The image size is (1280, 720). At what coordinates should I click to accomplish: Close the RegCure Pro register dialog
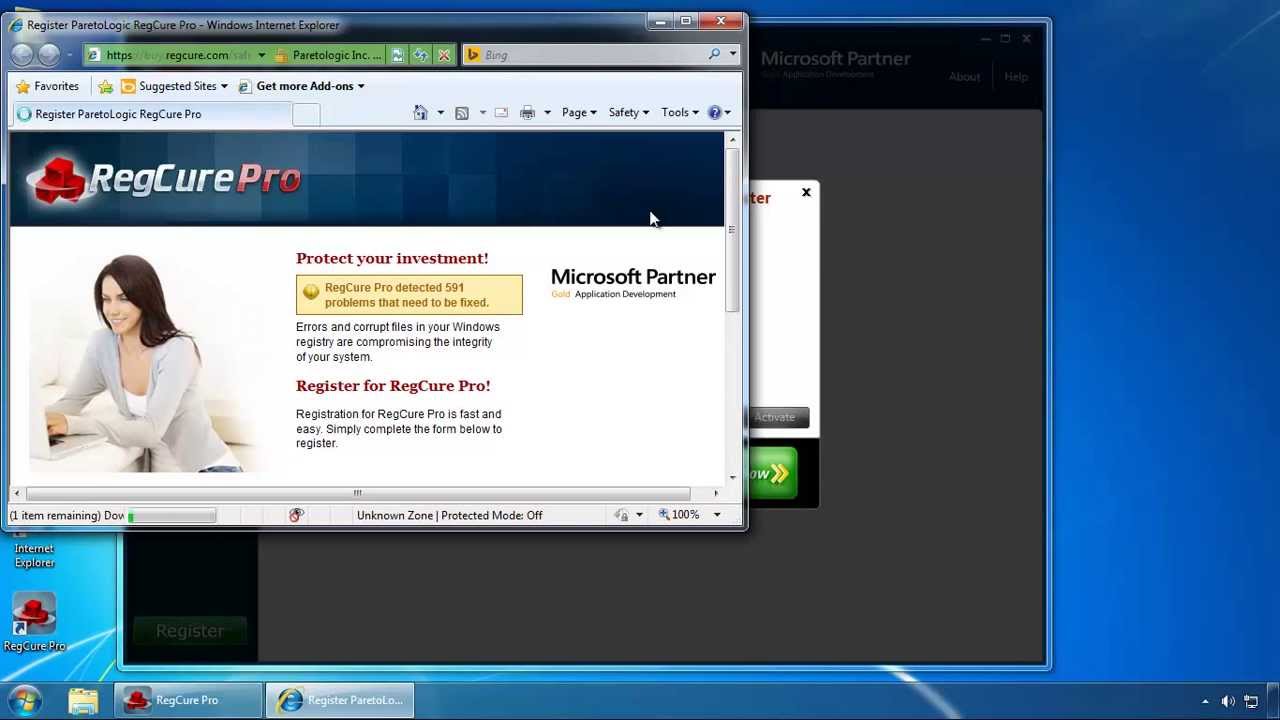(x=806, y=192)
